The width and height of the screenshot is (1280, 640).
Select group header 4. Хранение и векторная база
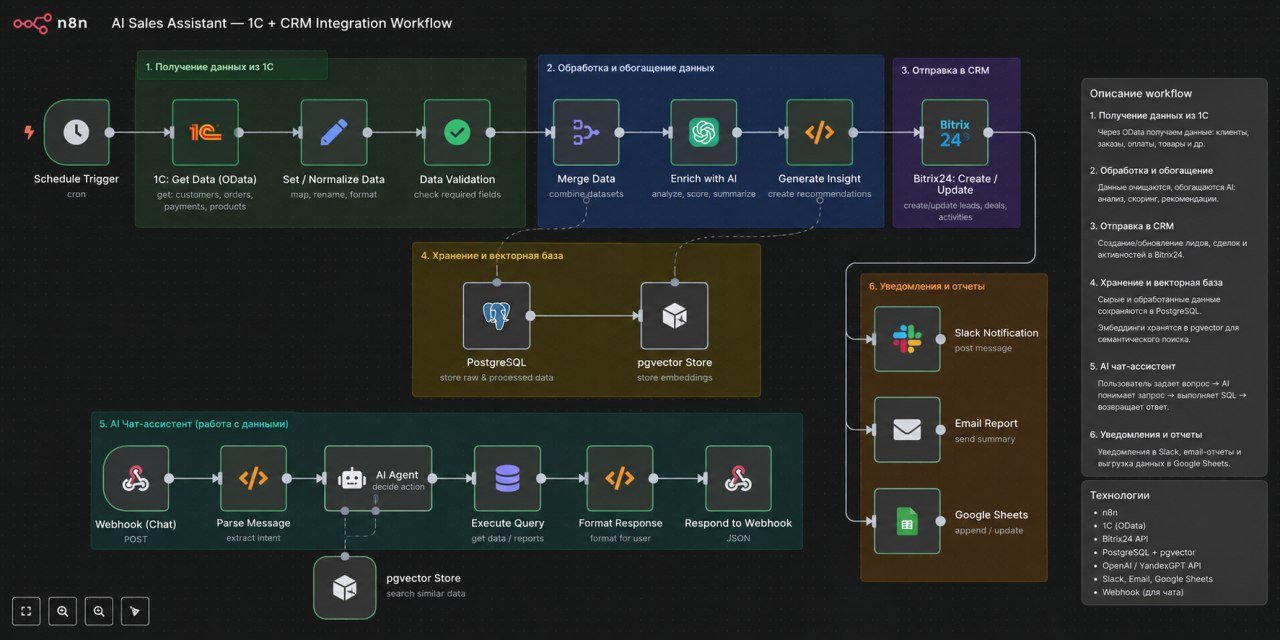pyautogui.click(x=491, y=255)
